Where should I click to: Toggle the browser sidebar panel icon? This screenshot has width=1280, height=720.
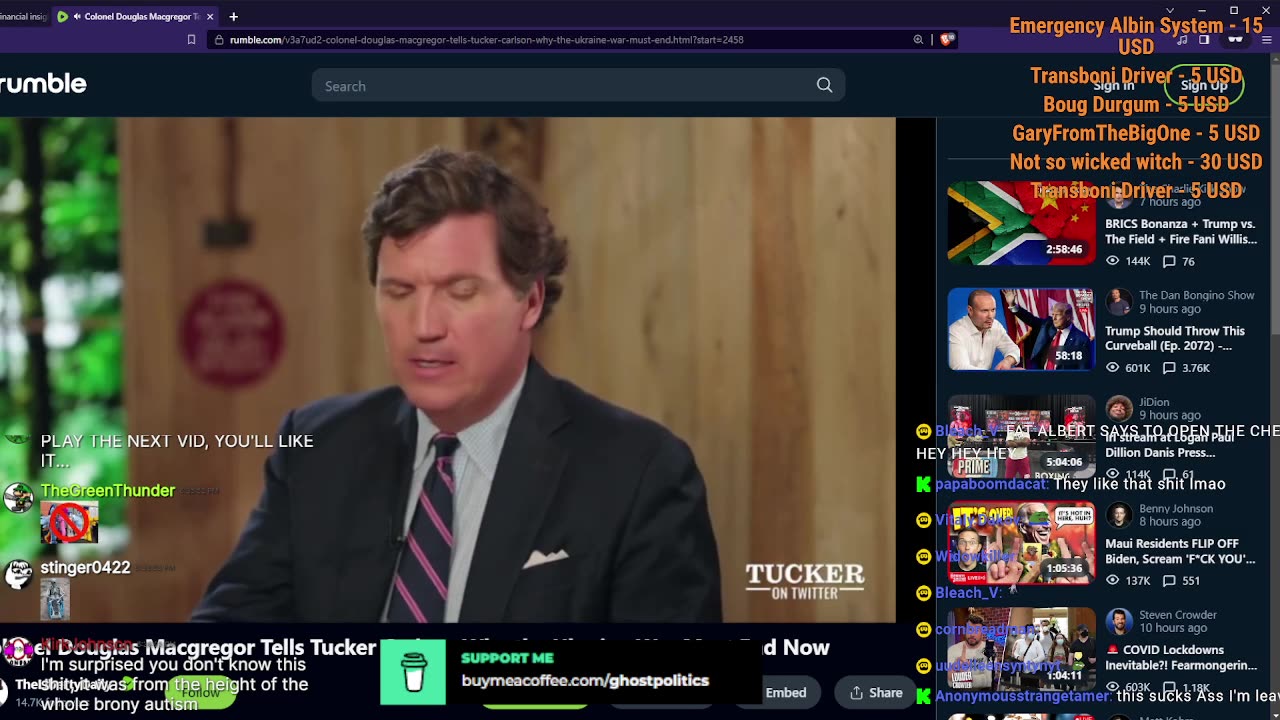[x=1204, y=40]
